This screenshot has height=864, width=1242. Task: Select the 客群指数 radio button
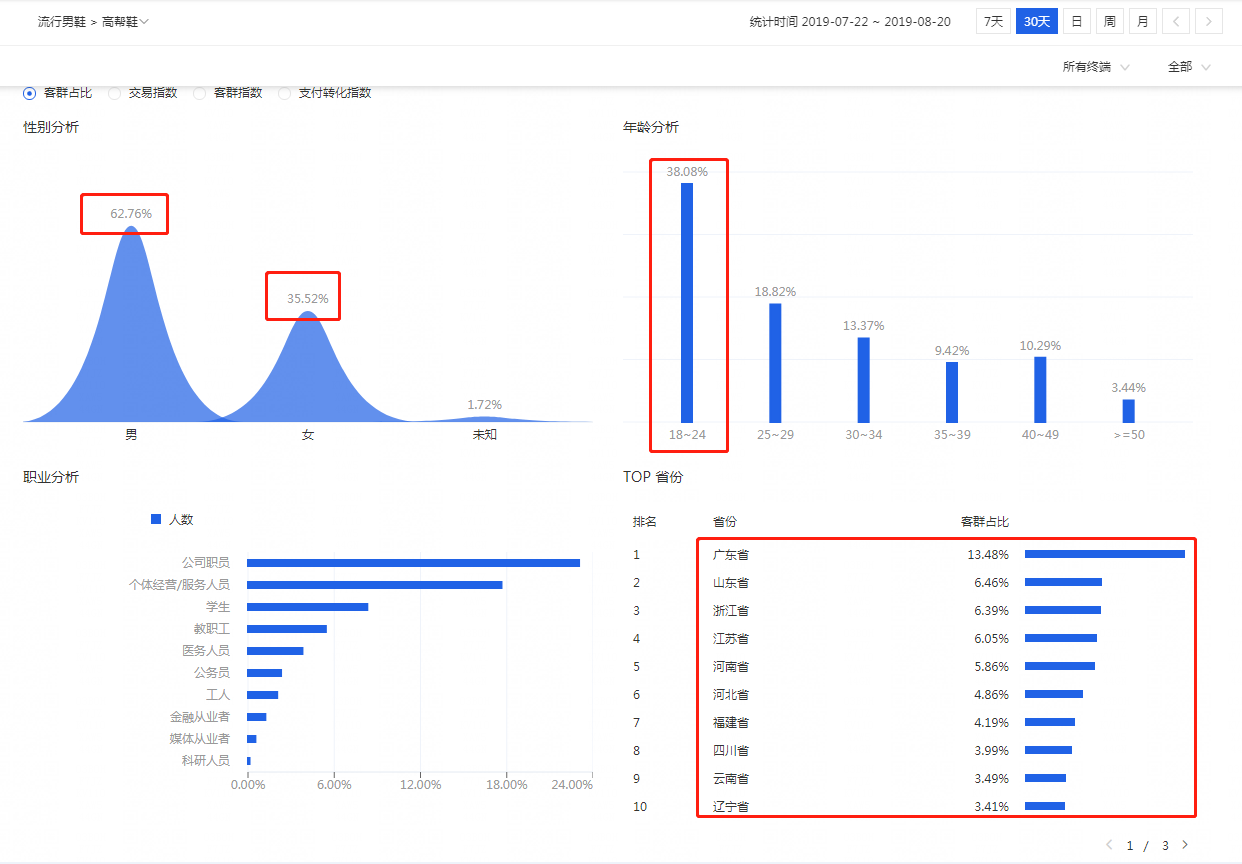200,93
